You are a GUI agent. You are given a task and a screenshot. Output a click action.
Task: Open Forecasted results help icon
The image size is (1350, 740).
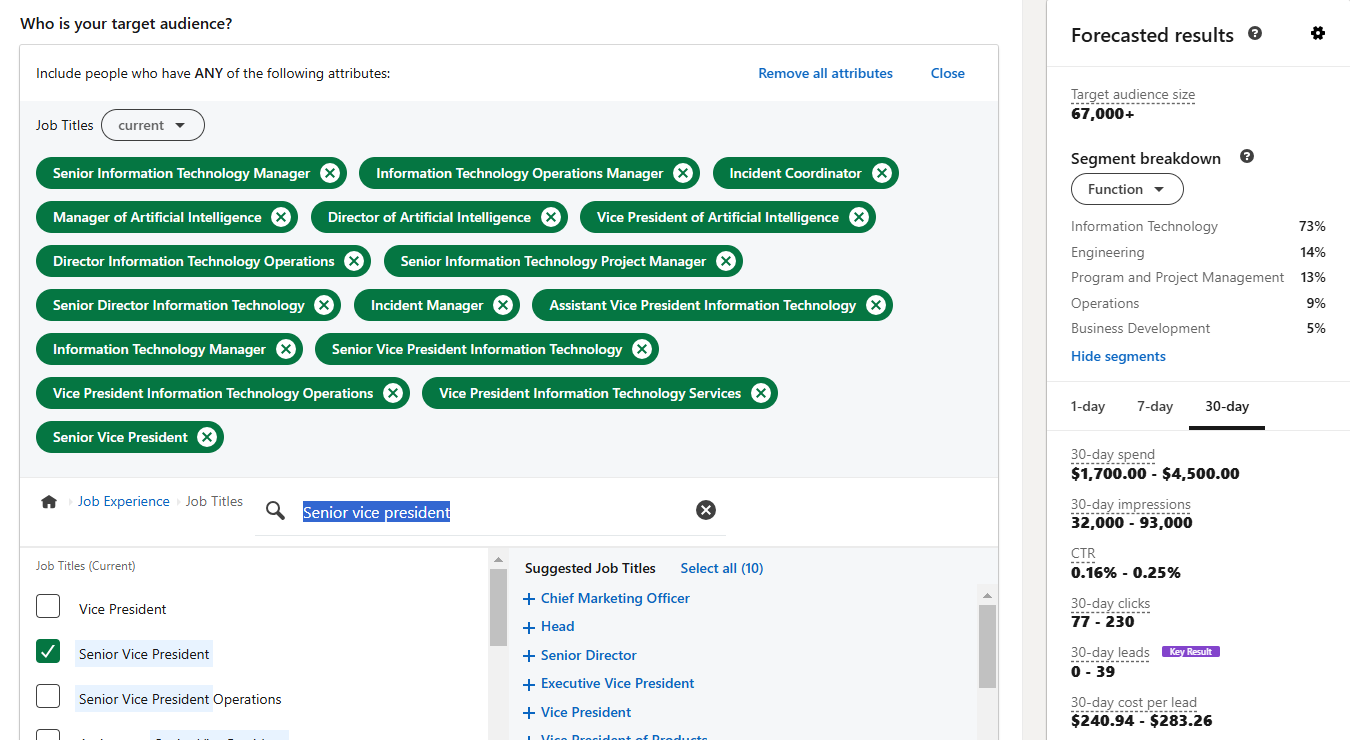click(1255, 33)
